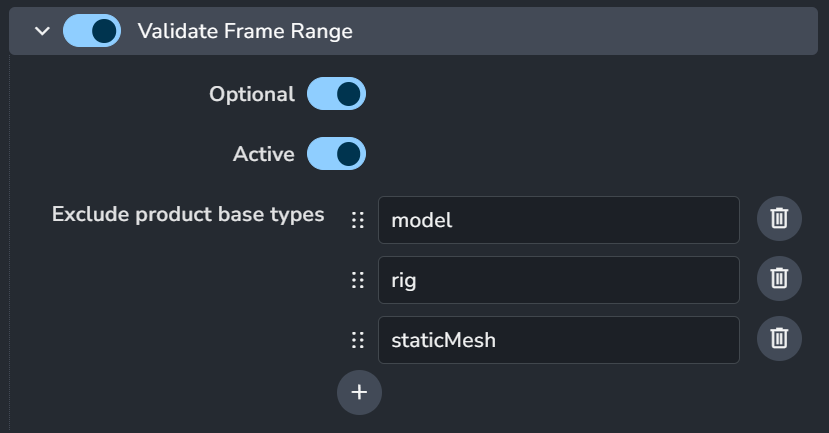829x433 pixels.
Task: Select the 'Active' setting label
Action: click(x=263, y=154)
